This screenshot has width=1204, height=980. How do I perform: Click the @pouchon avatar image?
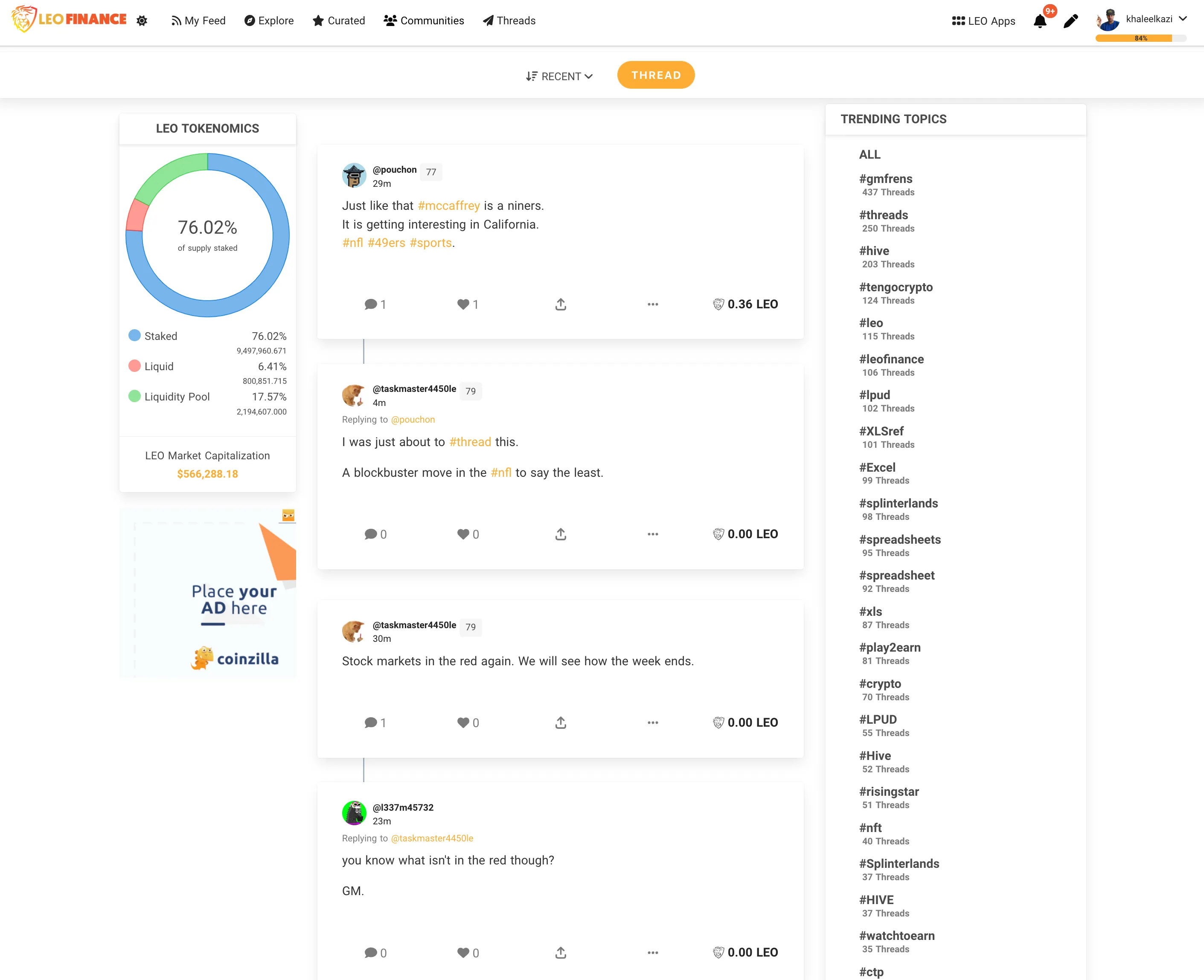click(354, 175)
